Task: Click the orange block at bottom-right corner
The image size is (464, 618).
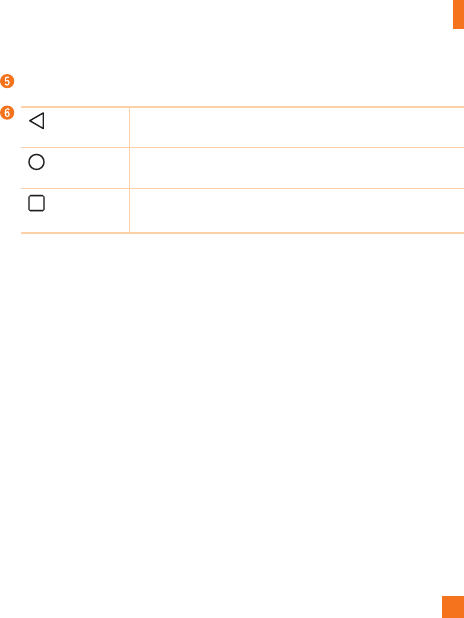Action: tap(453, 607)
